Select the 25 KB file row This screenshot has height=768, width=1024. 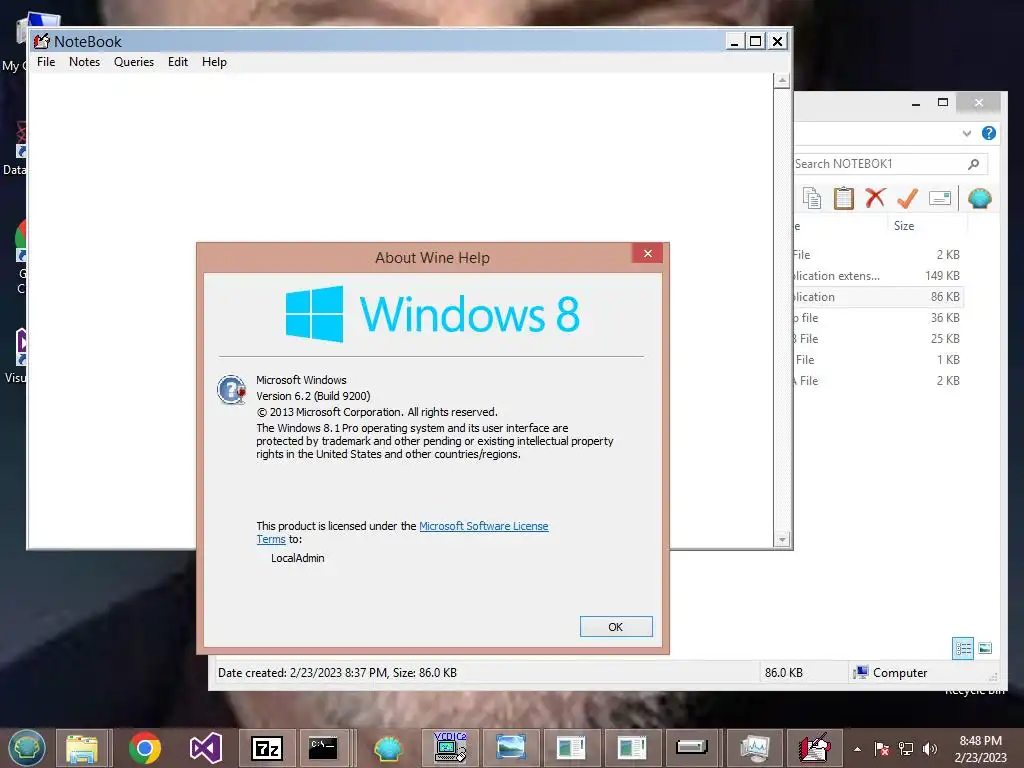878,338
